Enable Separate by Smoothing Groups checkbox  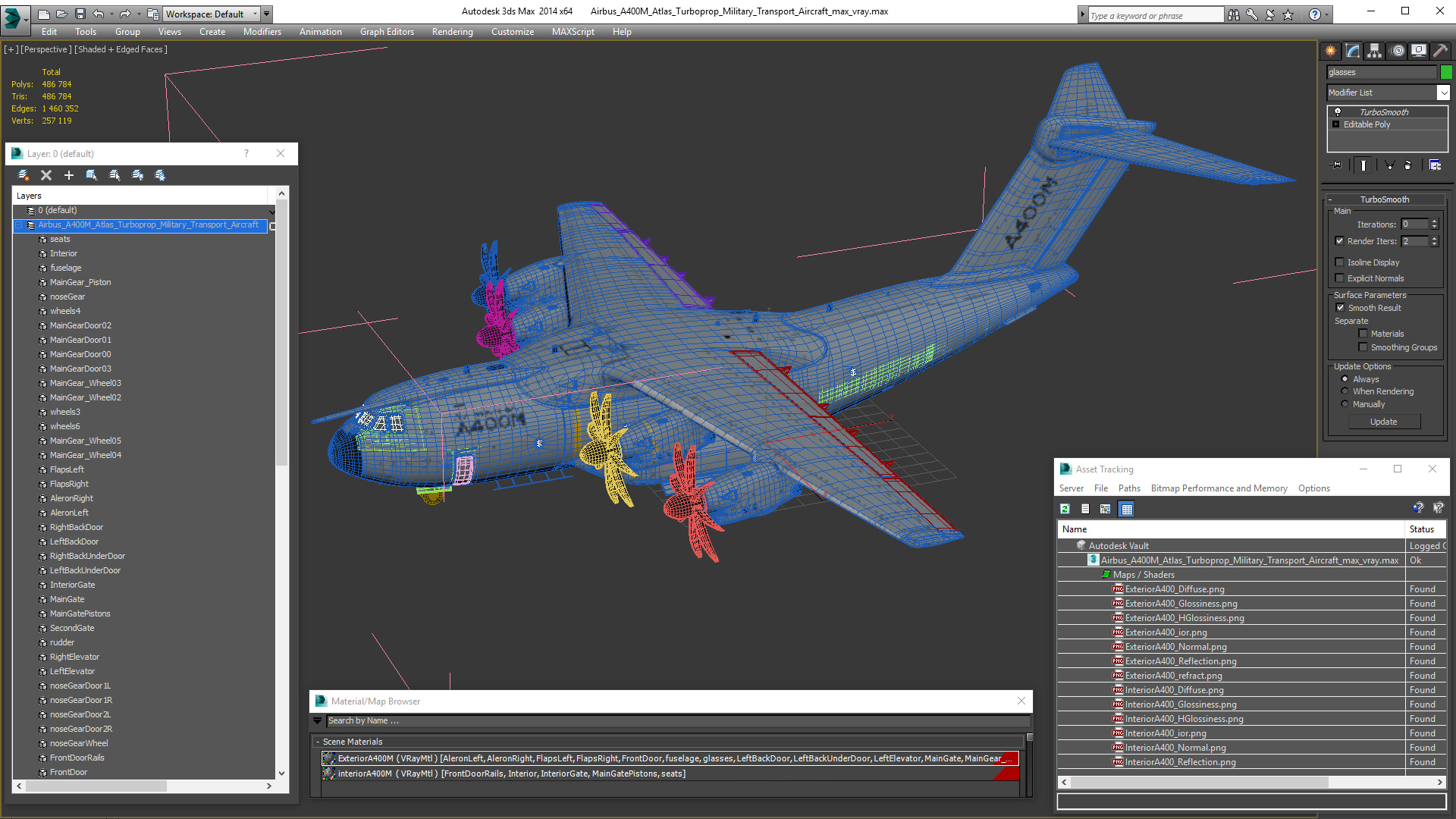click(1363, 347)
